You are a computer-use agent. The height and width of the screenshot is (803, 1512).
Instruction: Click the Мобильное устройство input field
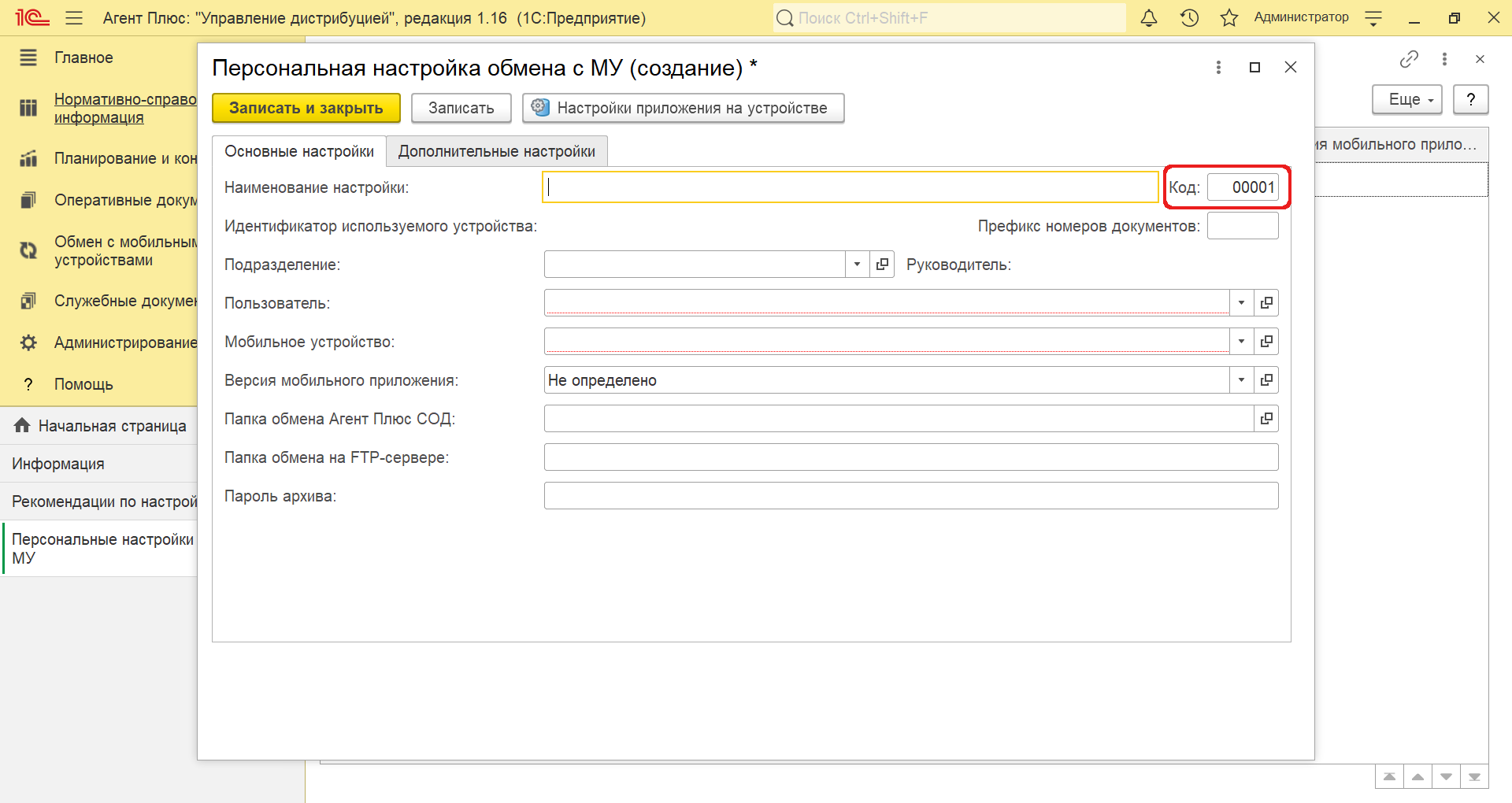pos(887,342)
